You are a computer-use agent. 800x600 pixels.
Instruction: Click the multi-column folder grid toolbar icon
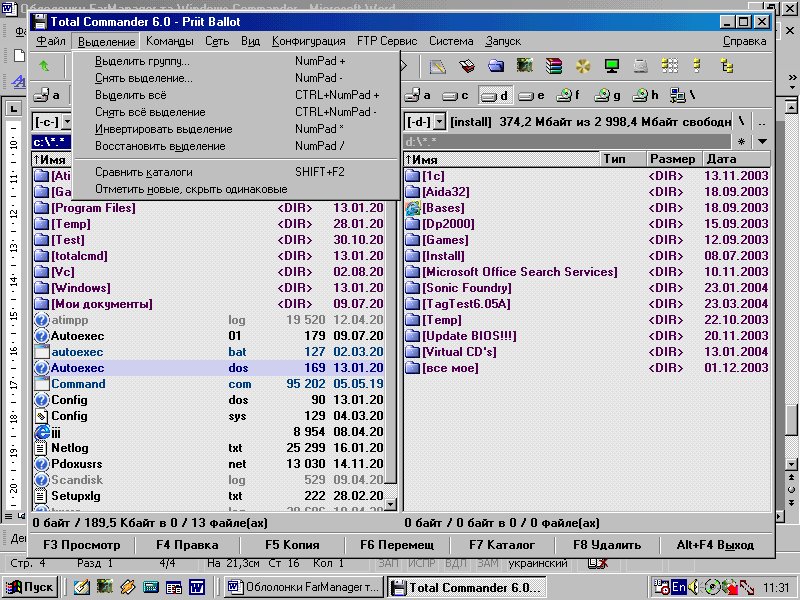[x=669, y=66]
